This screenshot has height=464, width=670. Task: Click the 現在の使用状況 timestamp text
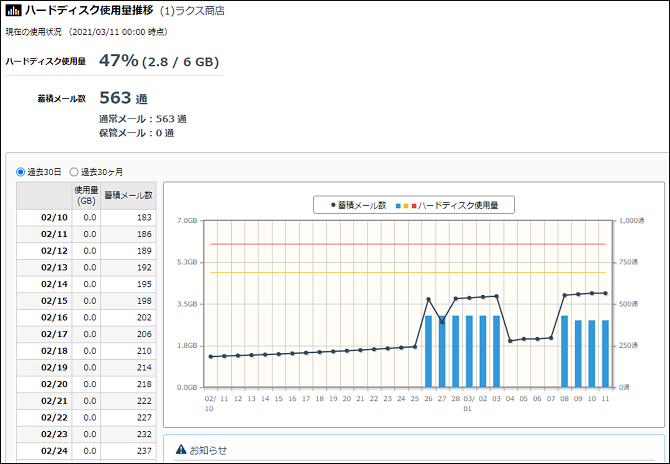(x=87, y=32)
